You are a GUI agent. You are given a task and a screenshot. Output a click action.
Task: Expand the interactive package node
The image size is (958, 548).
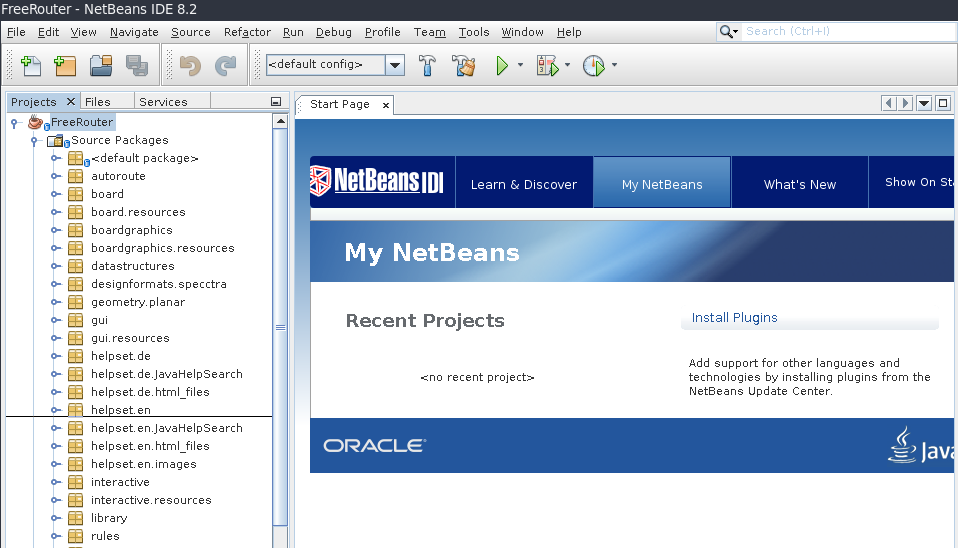[56, 483]
